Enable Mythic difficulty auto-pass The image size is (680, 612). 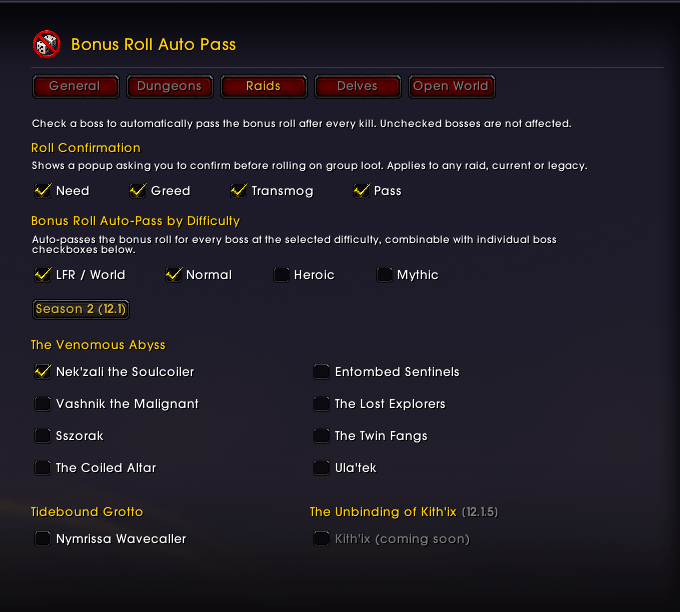[x=384, y=275]
